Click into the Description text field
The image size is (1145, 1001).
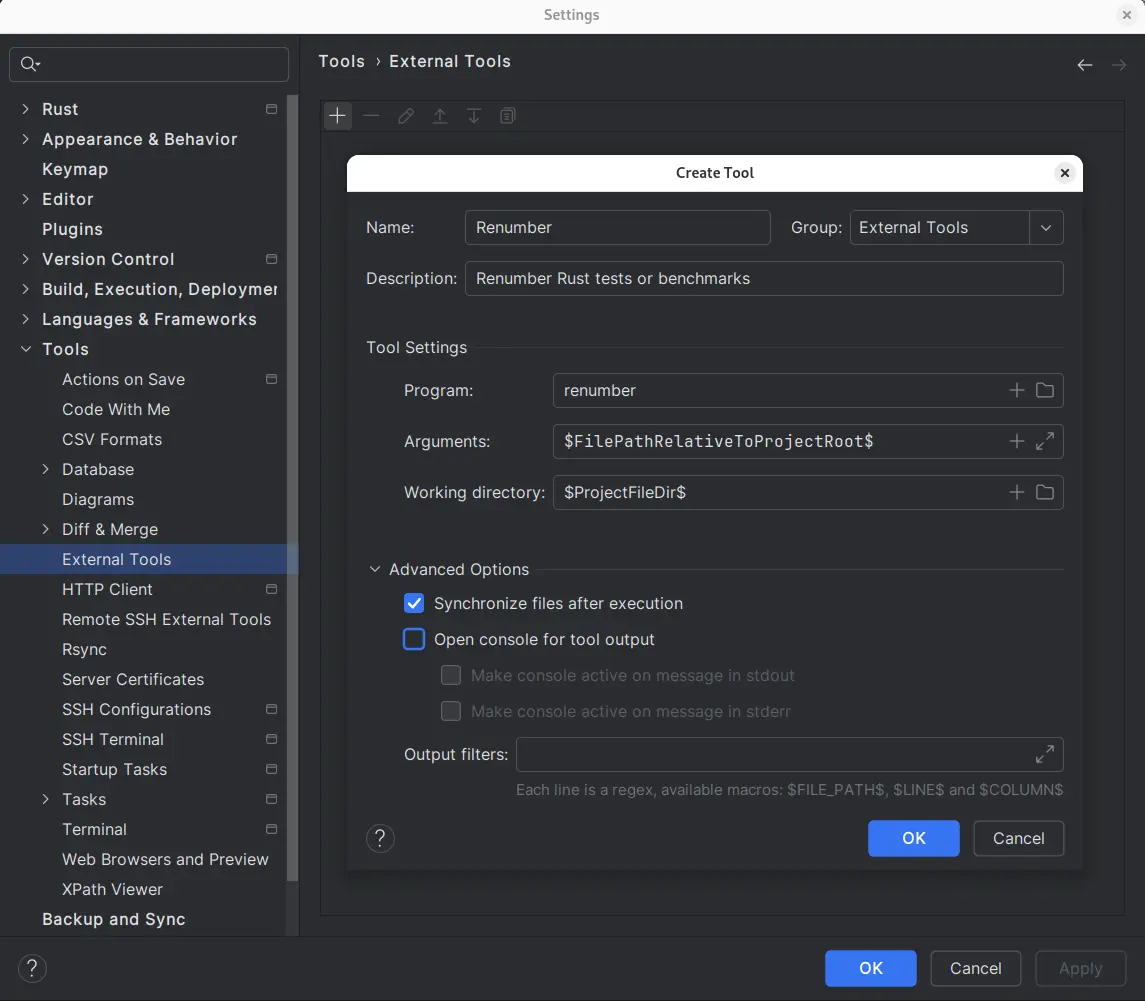point(763,278)
